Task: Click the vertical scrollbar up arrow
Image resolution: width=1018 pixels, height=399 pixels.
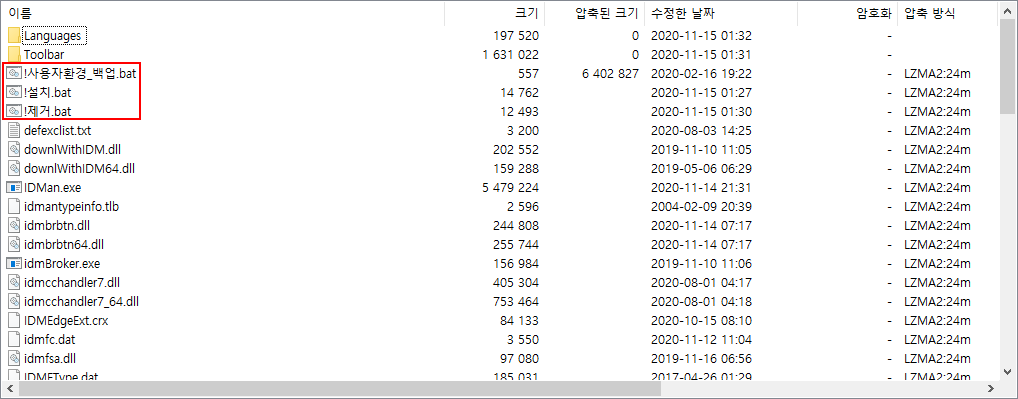Action: [x=1008, y=10]
